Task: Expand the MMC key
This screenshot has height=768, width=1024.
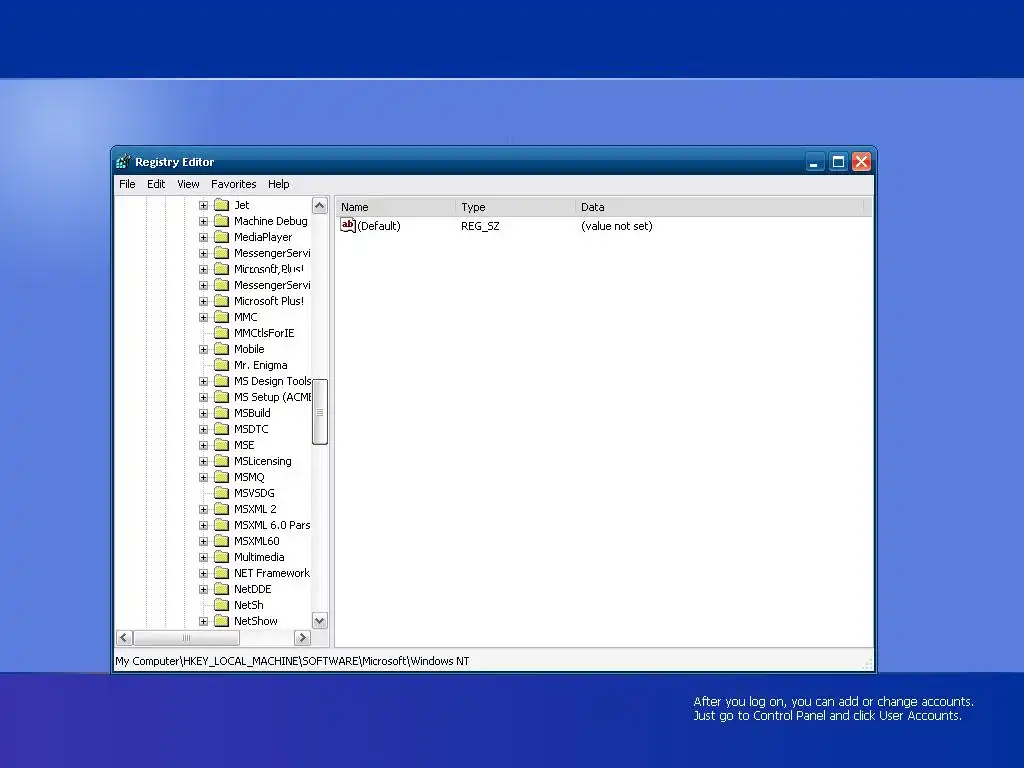Action: pos(204,317)
